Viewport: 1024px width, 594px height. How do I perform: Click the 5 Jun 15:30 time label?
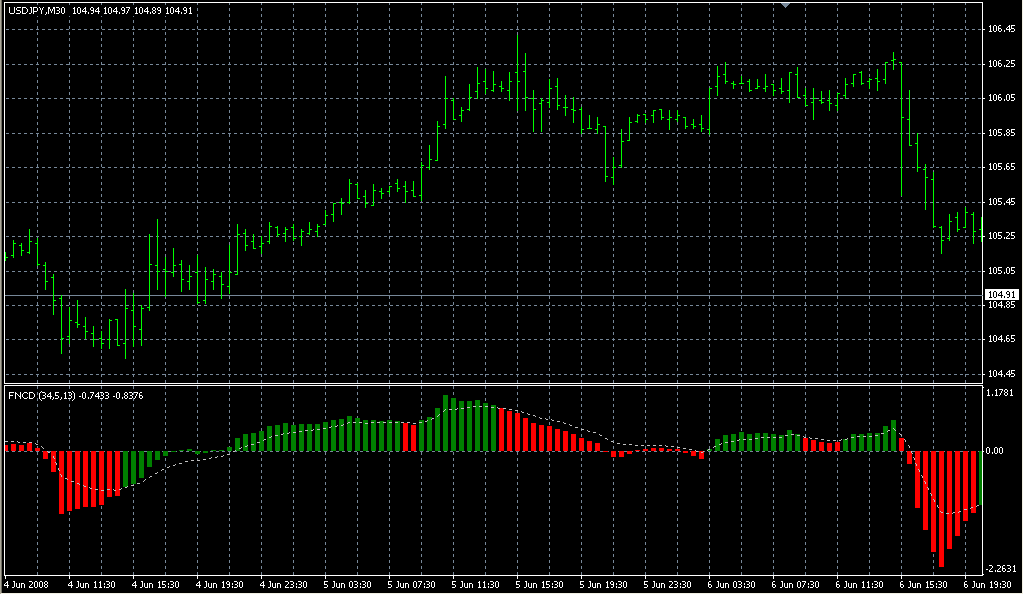[539, 585]
